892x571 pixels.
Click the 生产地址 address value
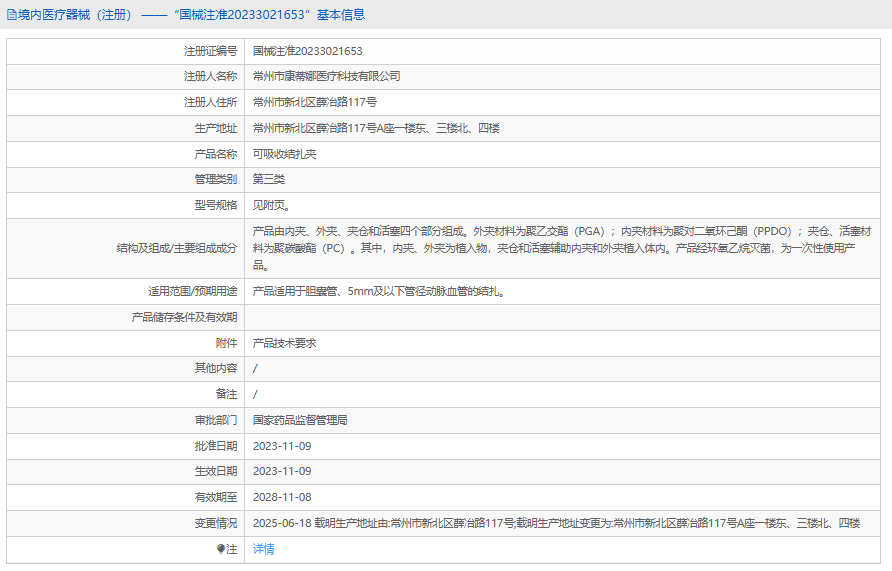(375, 128)
